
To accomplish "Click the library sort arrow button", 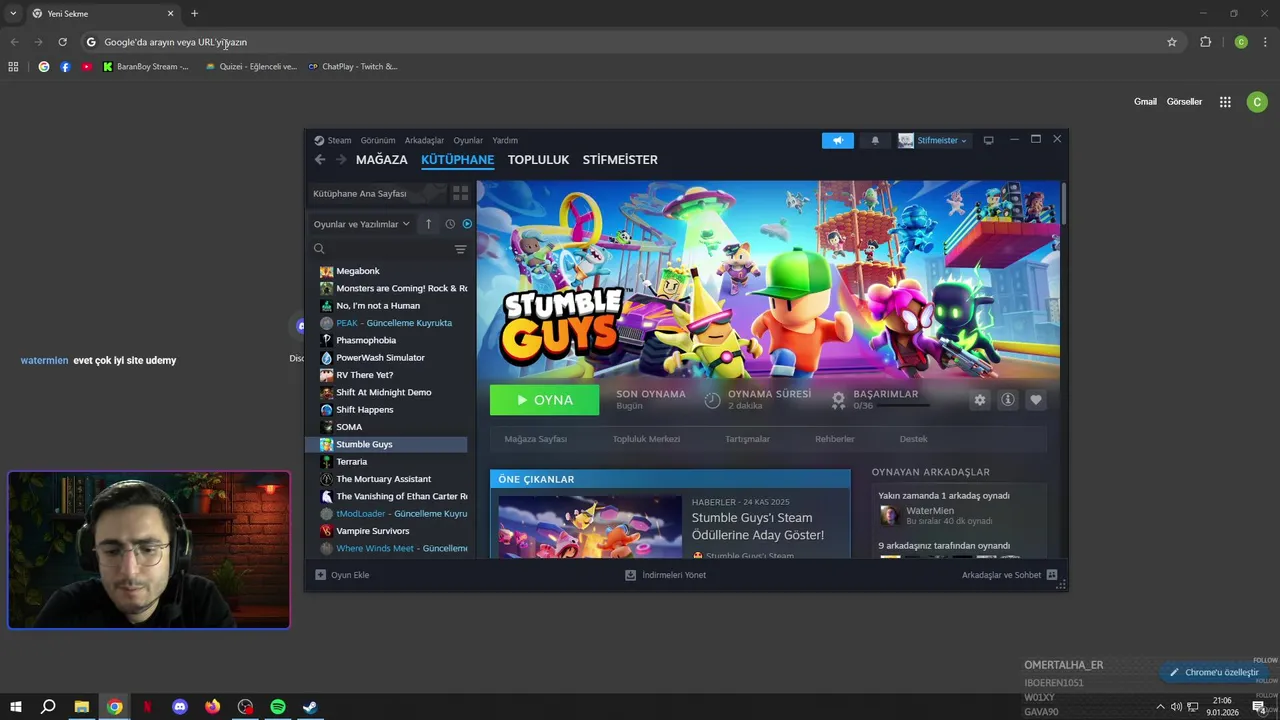I will pyautogui.click(x=428, y=224).
